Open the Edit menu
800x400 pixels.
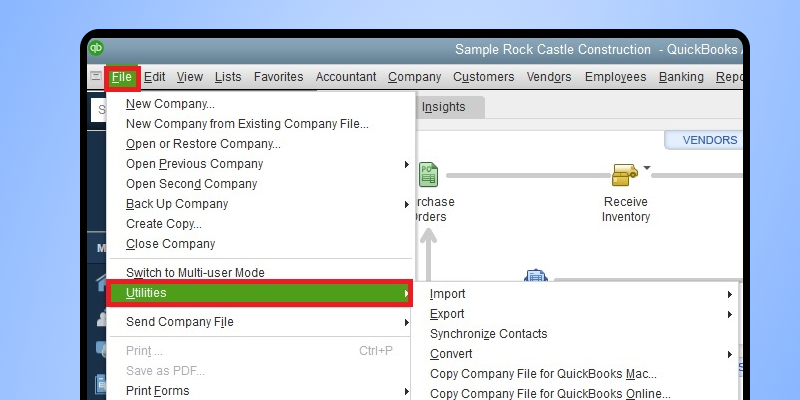155,77
